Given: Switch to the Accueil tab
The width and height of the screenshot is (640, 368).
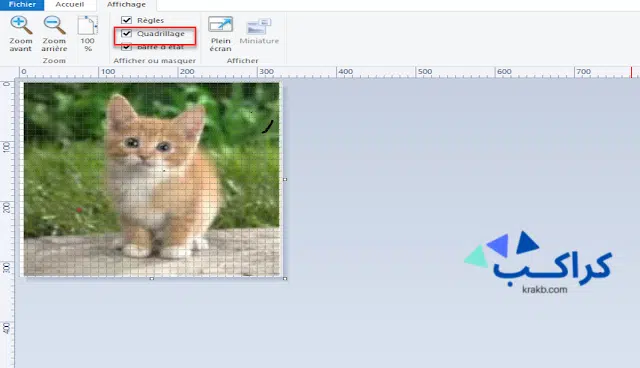Looking at the screenshot, I should click(x=70, y=4).
